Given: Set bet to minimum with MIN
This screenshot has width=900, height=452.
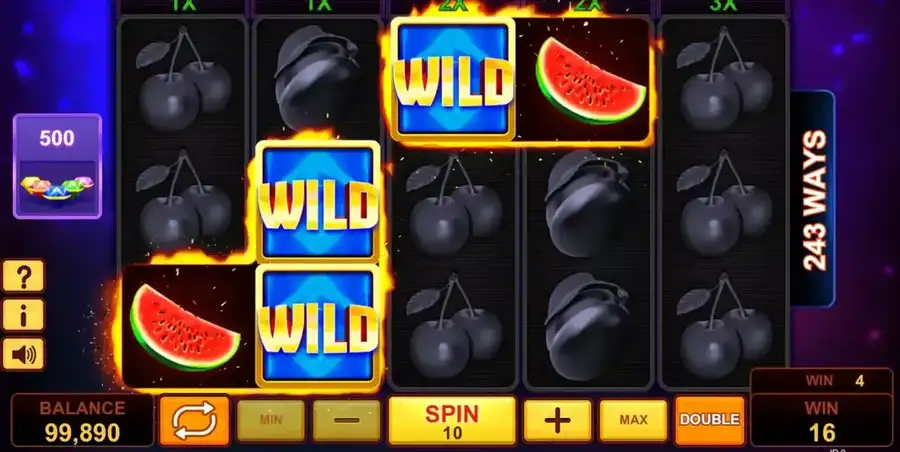Looking at the screenshot, I should [x=271, y=420].
